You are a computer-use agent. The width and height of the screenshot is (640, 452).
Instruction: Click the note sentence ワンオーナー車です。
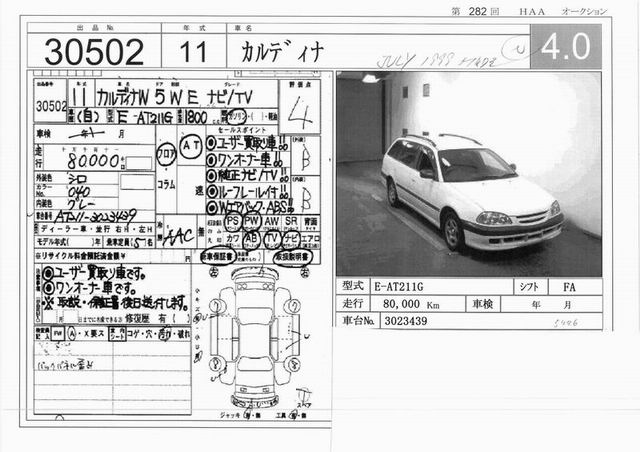(x=90, y=288)
